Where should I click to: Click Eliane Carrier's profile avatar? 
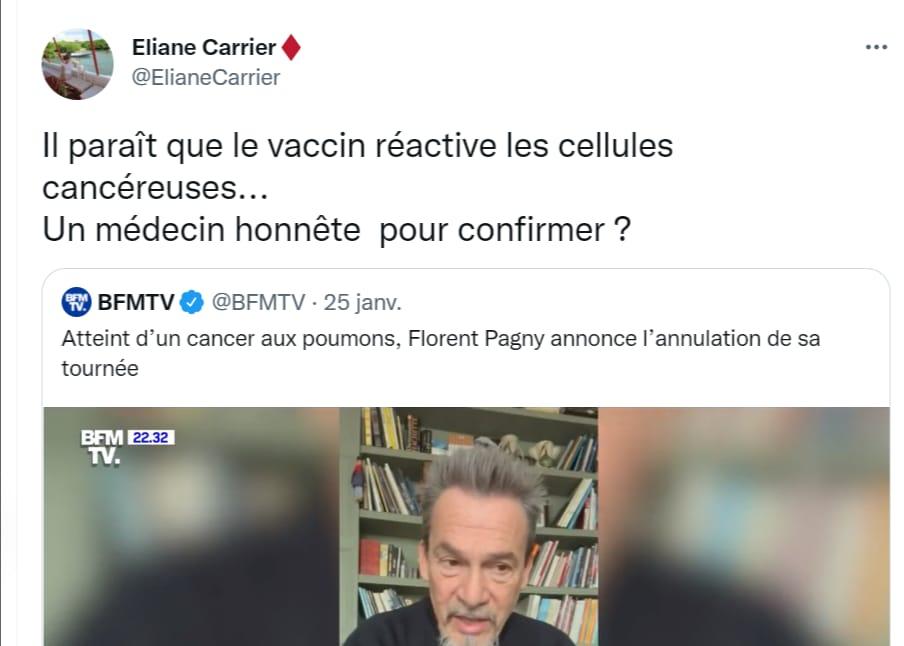77,64
